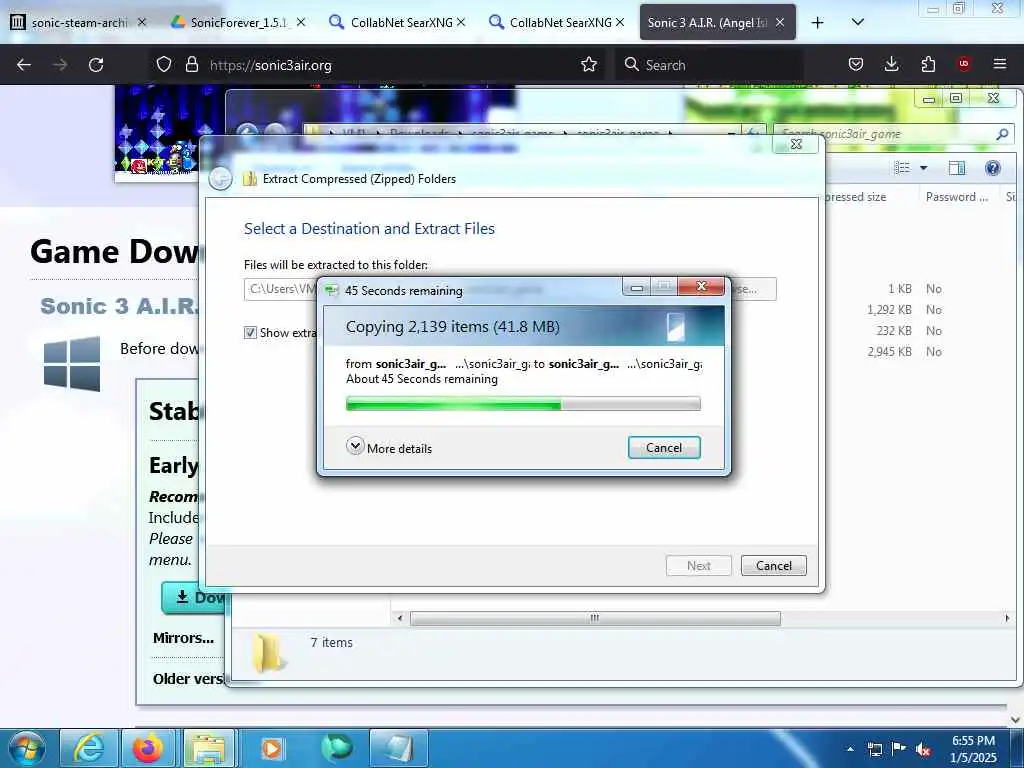
Task: Click the 2,945 KB size cell
Action: (889, 351)
